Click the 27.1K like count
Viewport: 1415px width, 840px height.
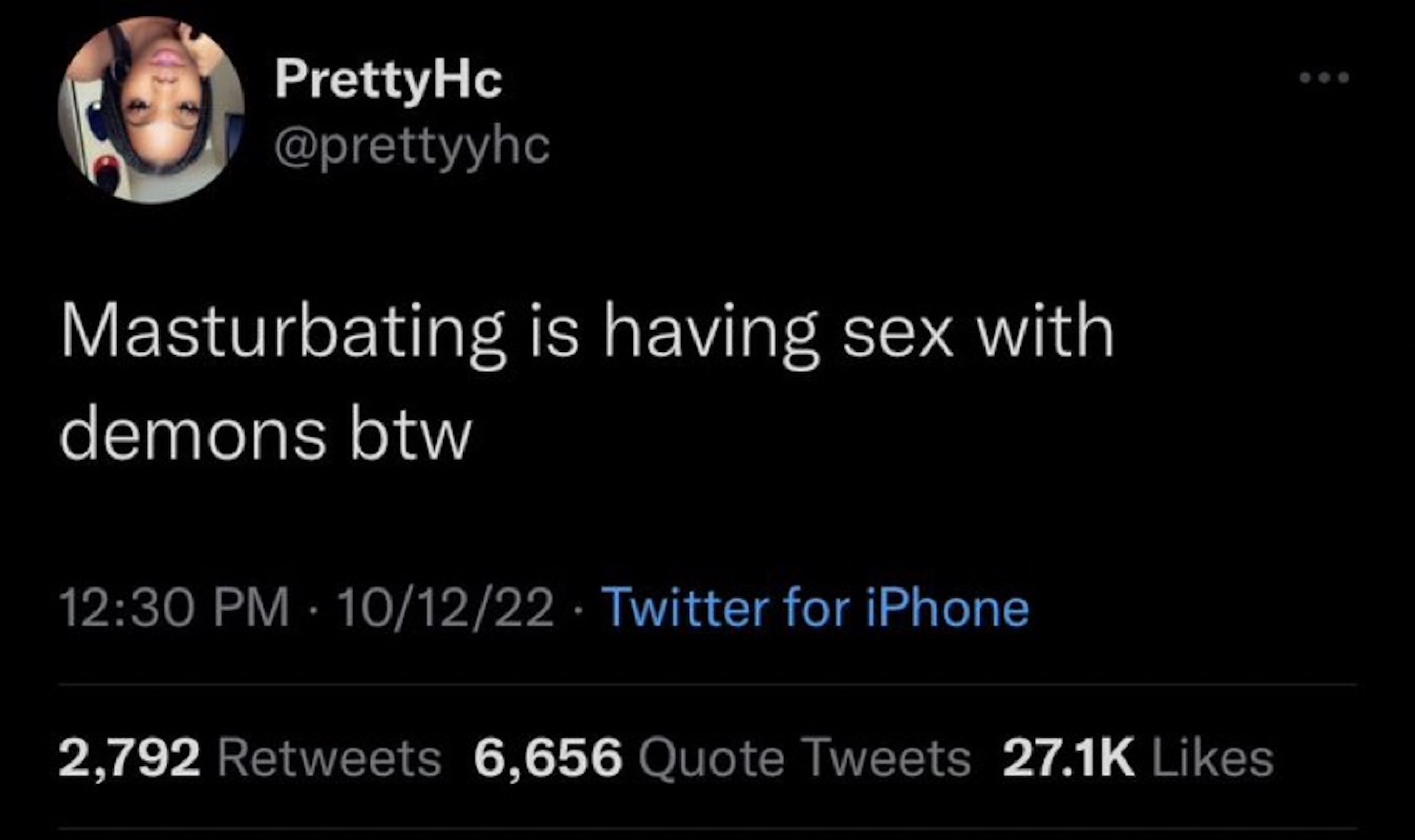(1068, 758)
